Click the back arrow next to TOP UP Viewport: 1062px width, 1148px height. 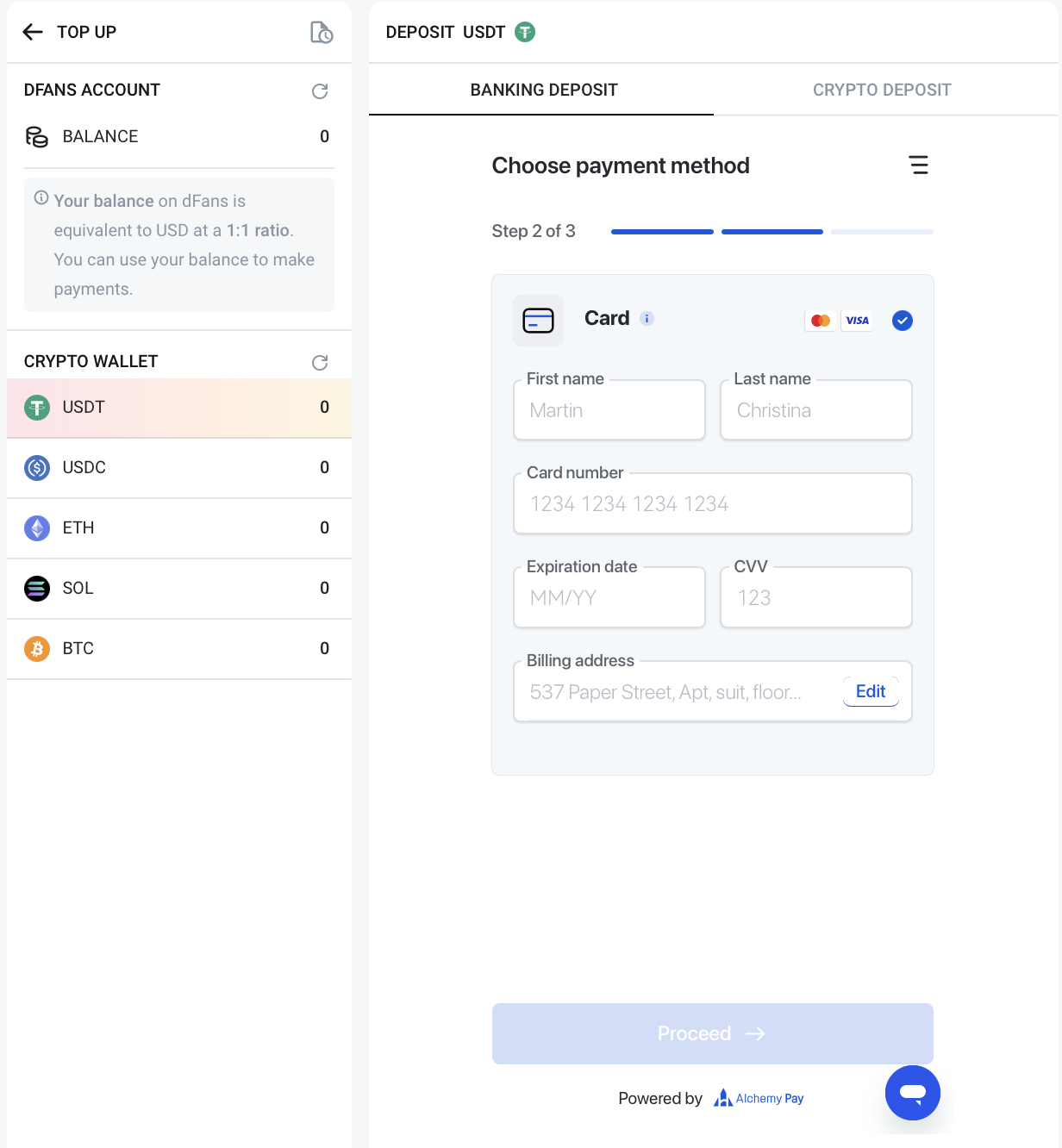point(33,32)
